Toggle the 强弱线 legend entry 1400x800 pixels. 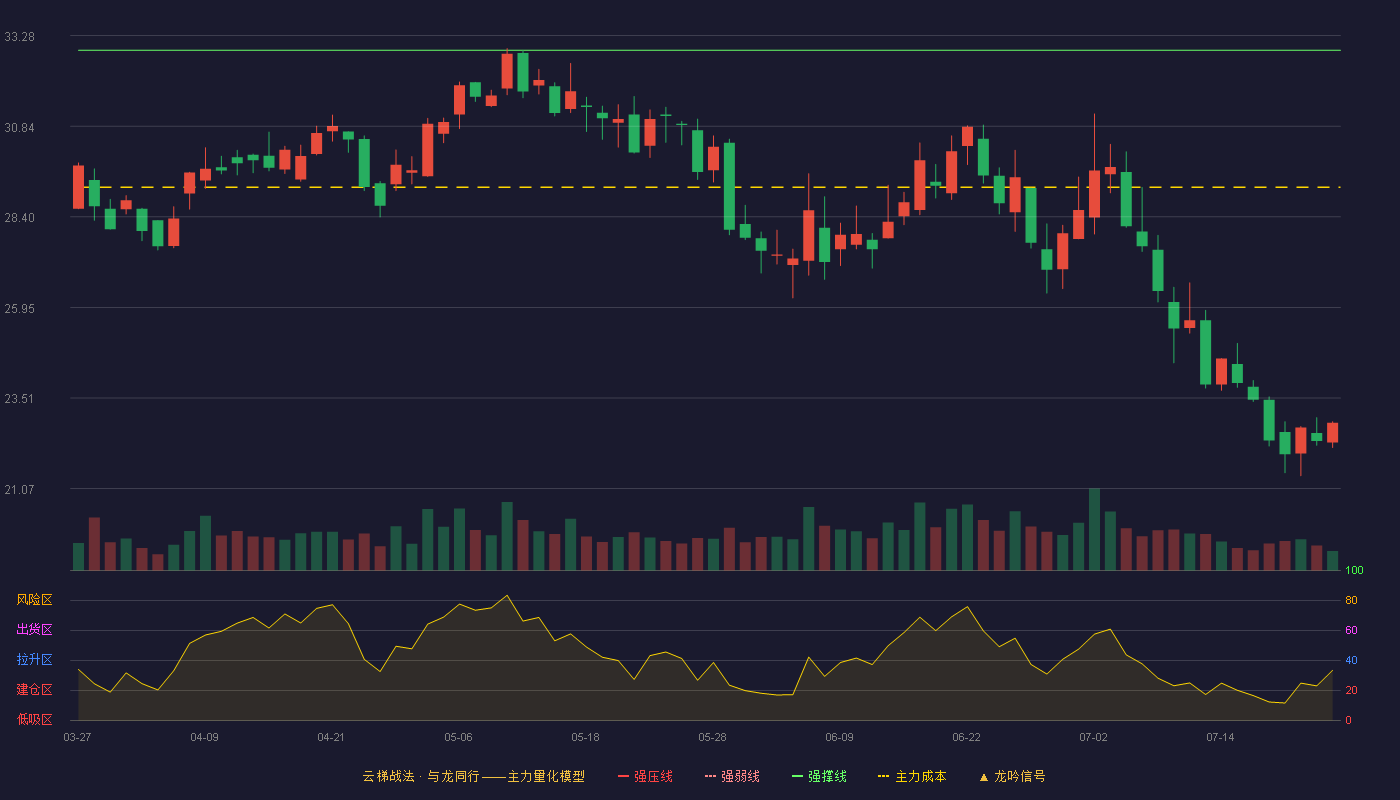tap(732, 776)
